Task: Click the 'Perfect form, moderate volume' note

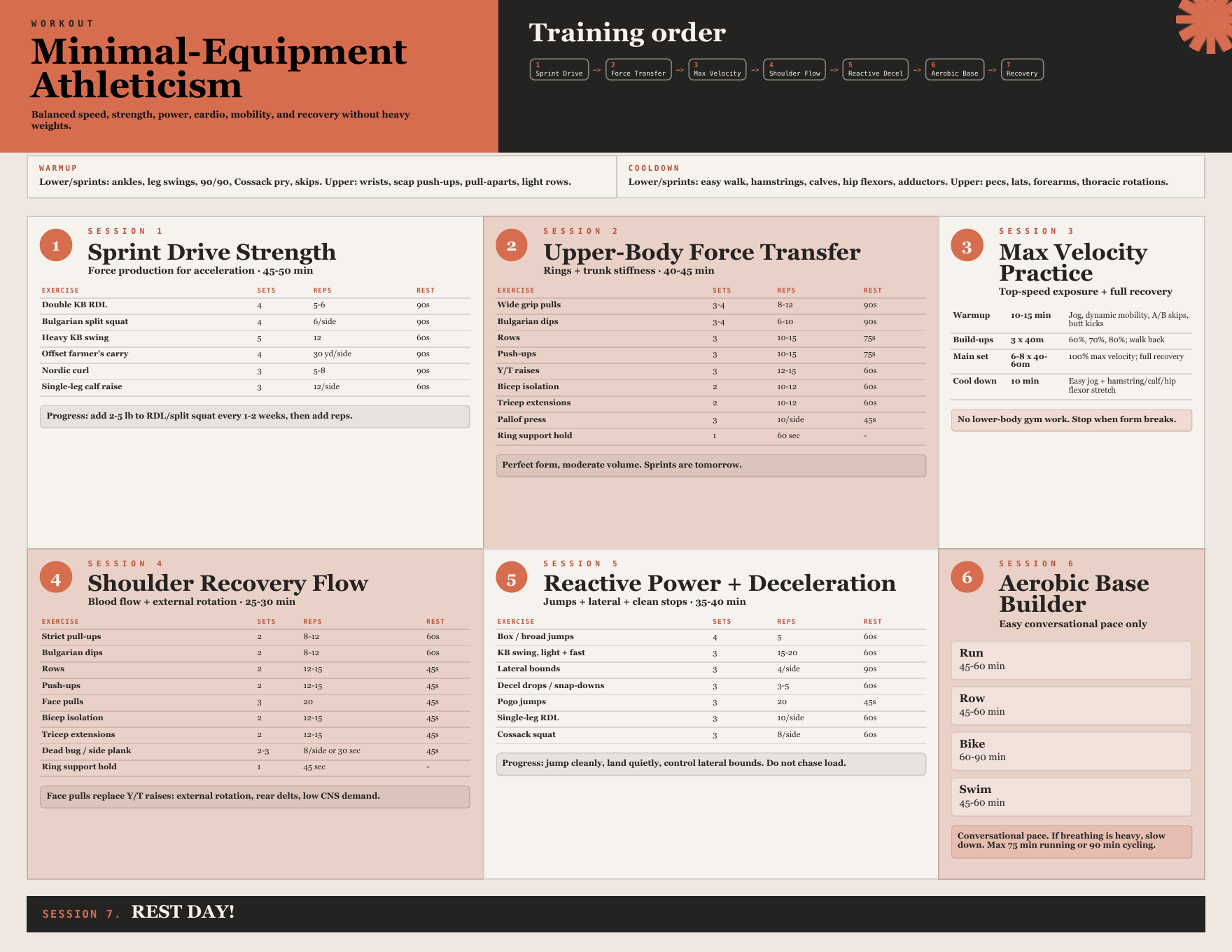Action: point(711,465)
